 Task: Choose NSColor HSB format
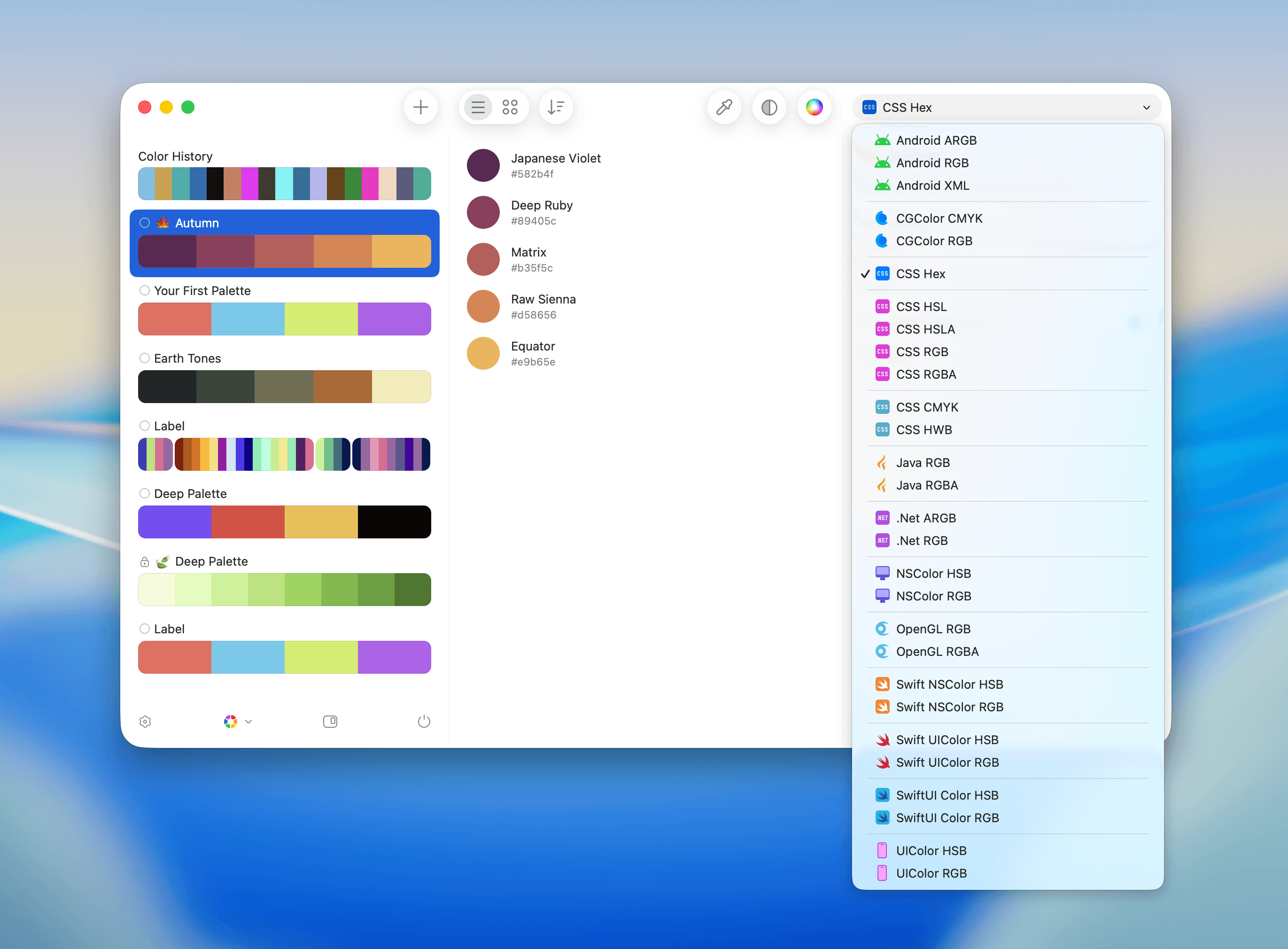[x=1008, y=573]
